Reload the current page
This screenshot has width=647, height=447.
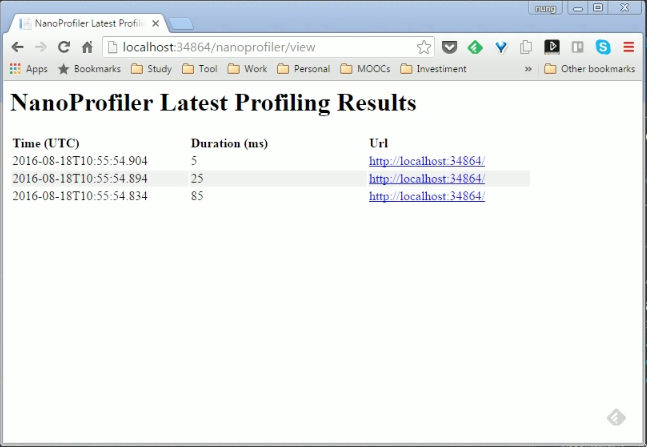64,47
